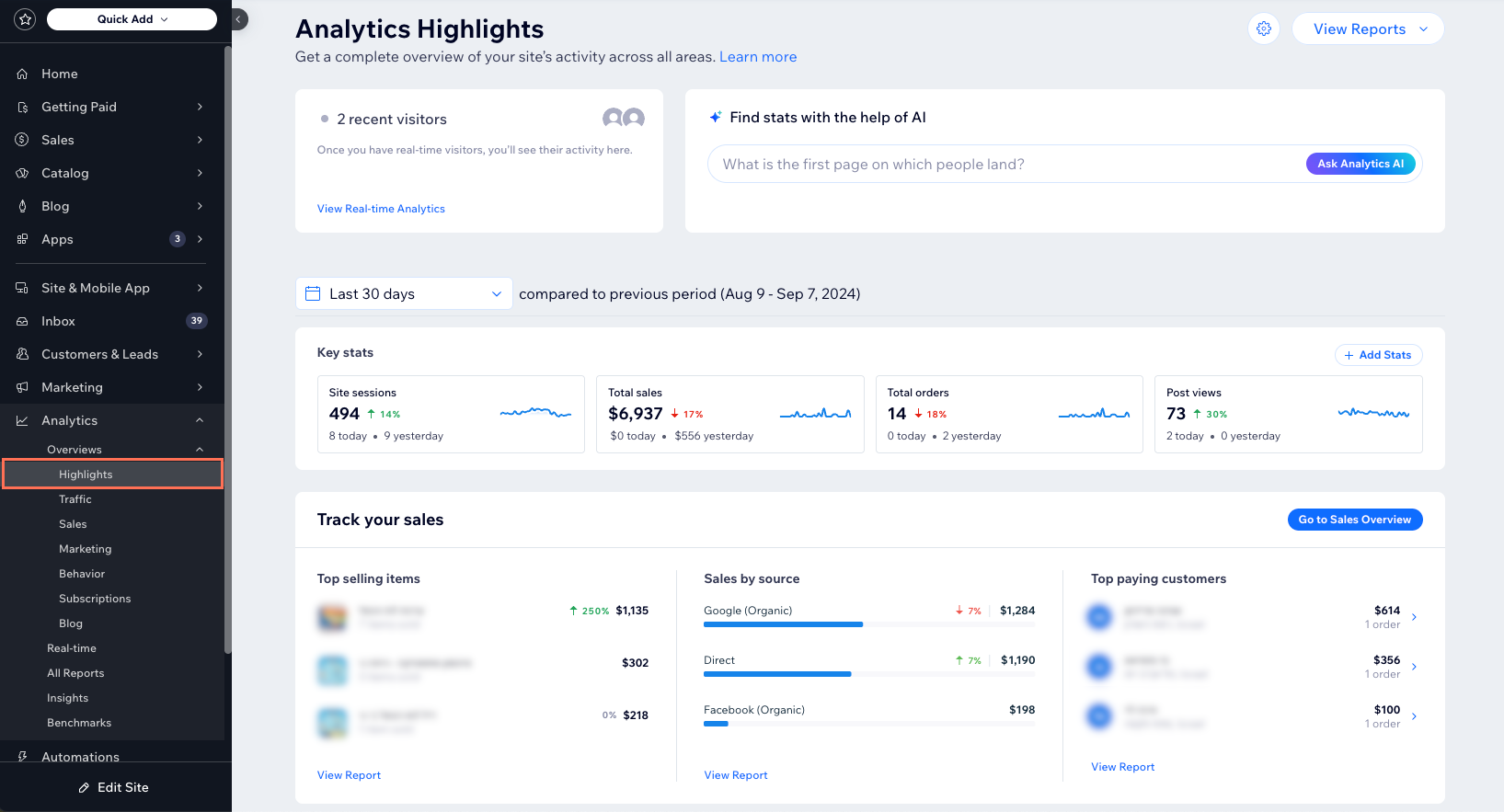The width and height of the screenshot is (1504, 812).
Task: Click the recent visitors avatars icon
Action: pyautogui.click(x=624, y=118)
